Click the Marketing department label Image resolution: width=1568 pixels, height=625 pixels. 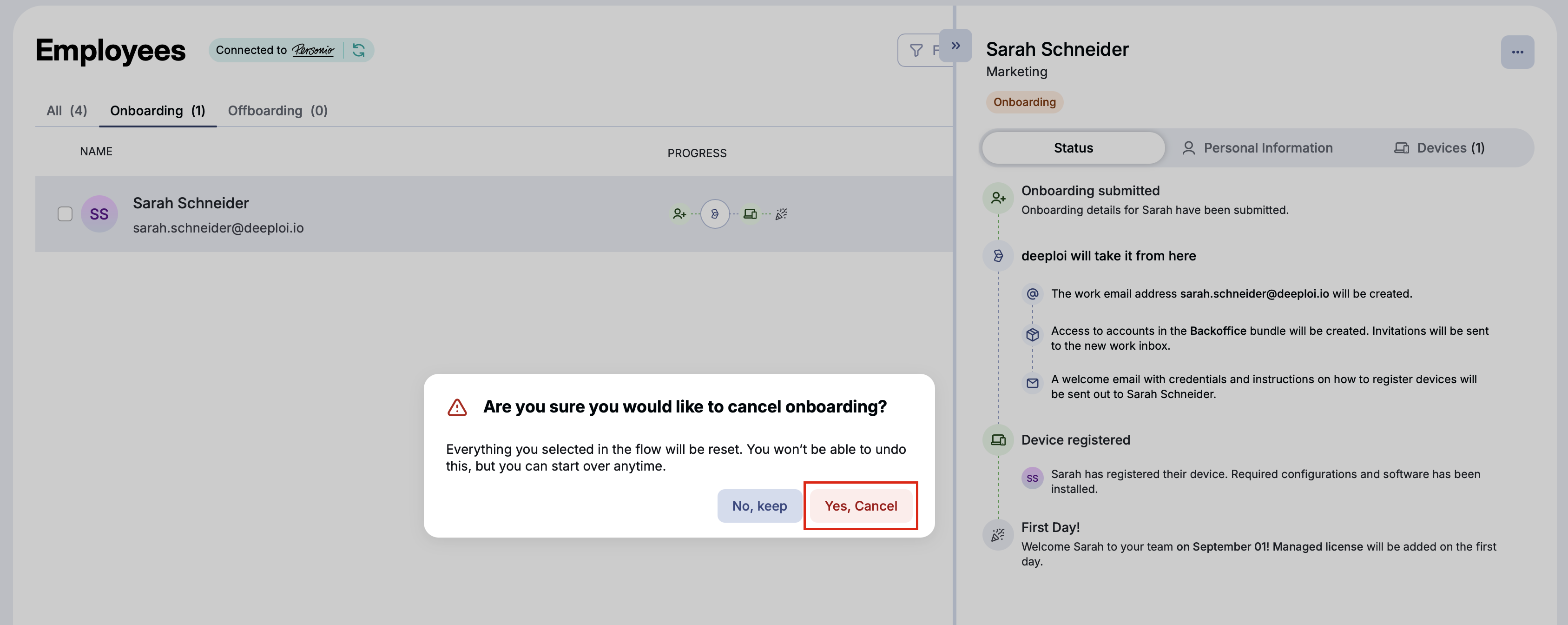point(1016,72)
